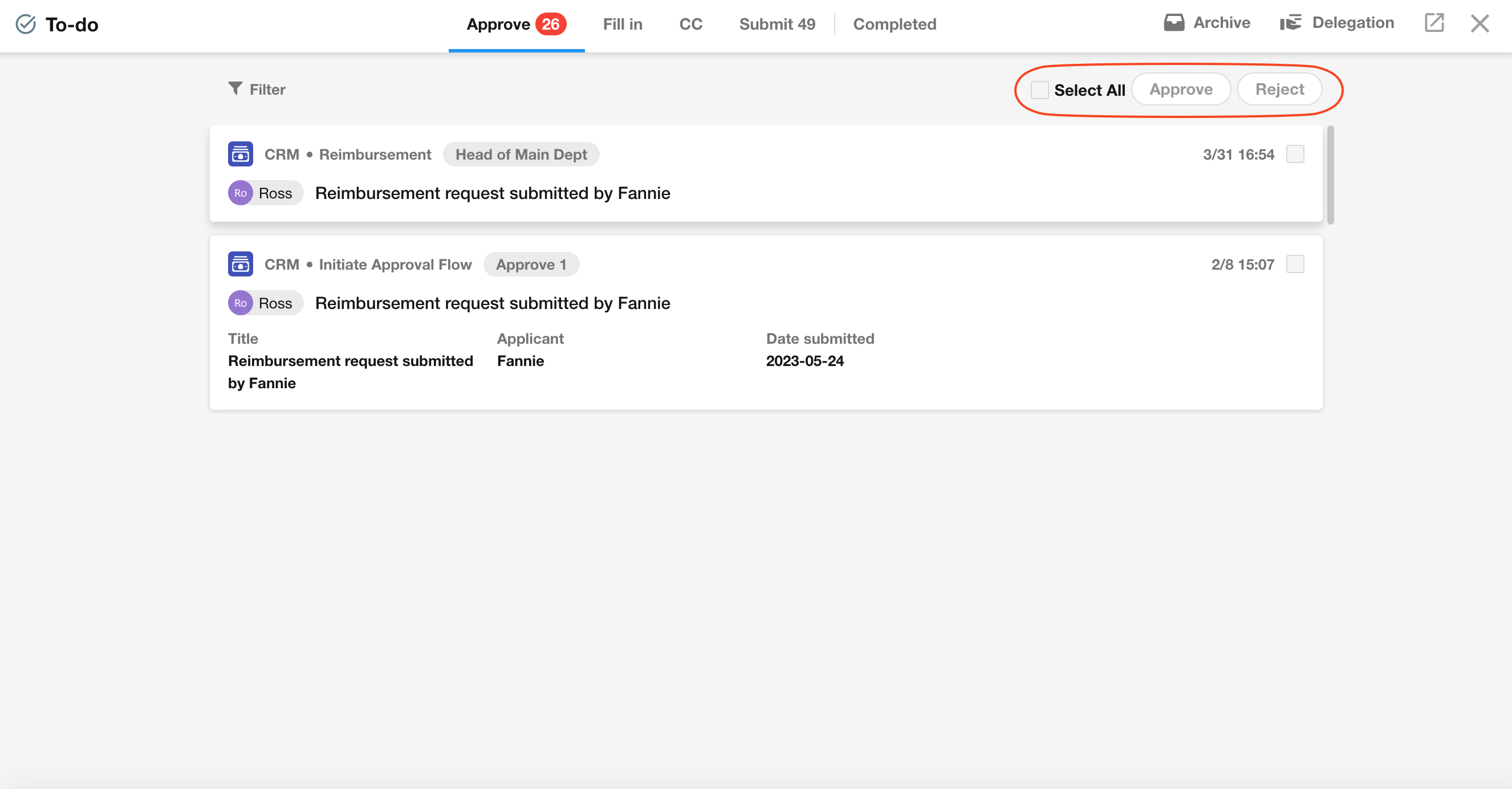
Task: Switch to the Fill in tab
Action: click(622, 24)
